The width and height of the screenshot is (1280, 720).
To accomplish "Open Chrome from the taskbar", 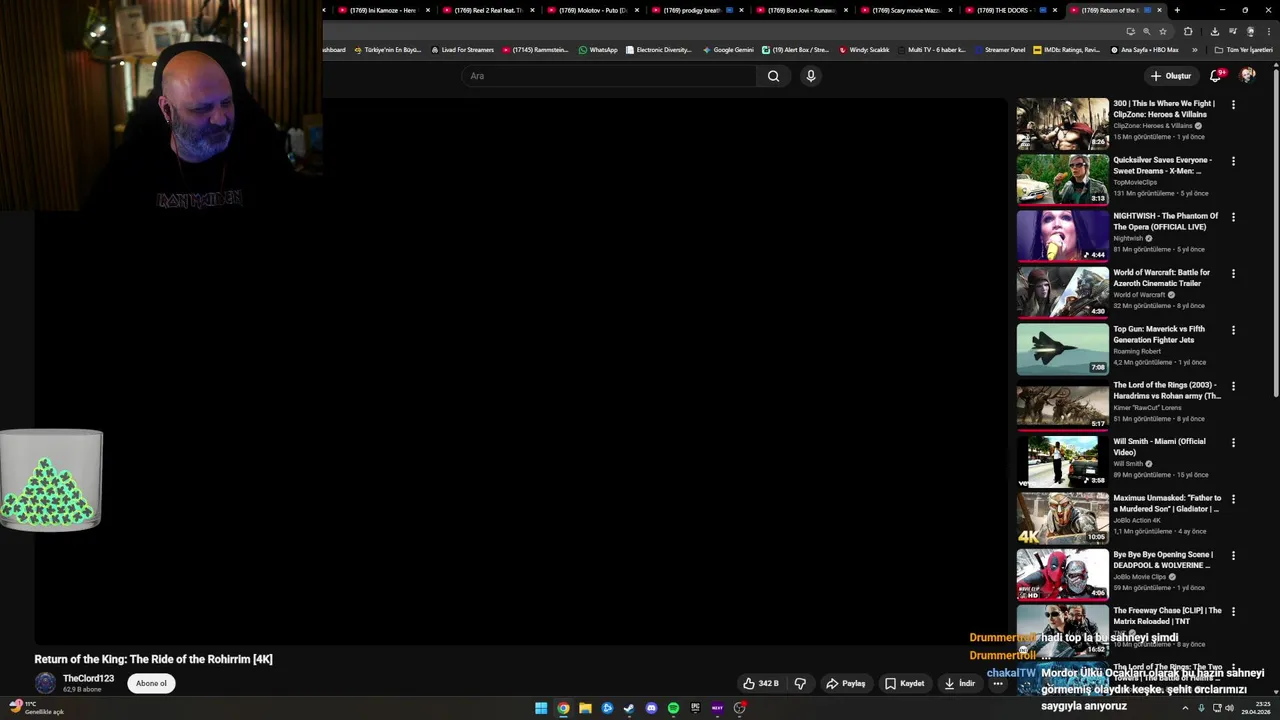I will [563, 708].
